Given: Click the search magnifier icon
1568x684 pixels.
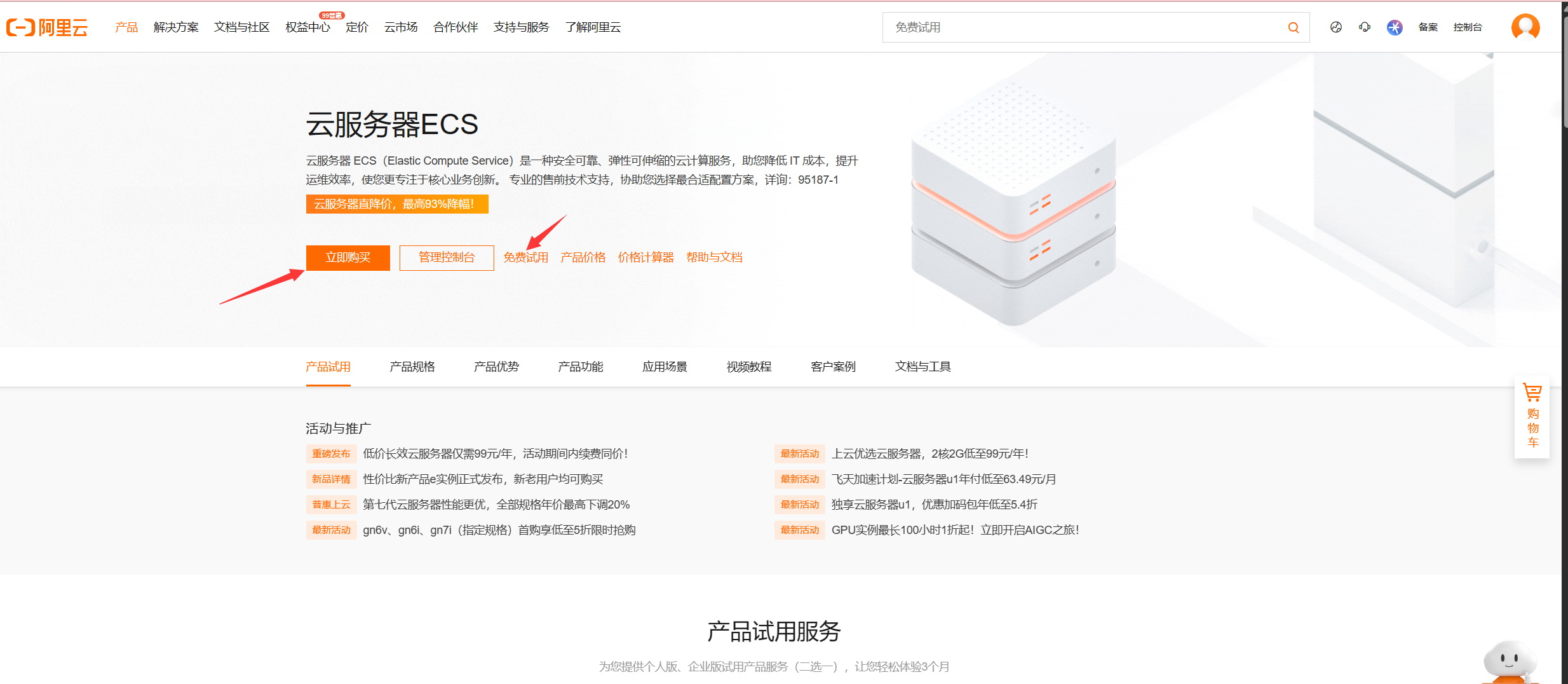Looking at the screenshot, I should pos(1293,27).
